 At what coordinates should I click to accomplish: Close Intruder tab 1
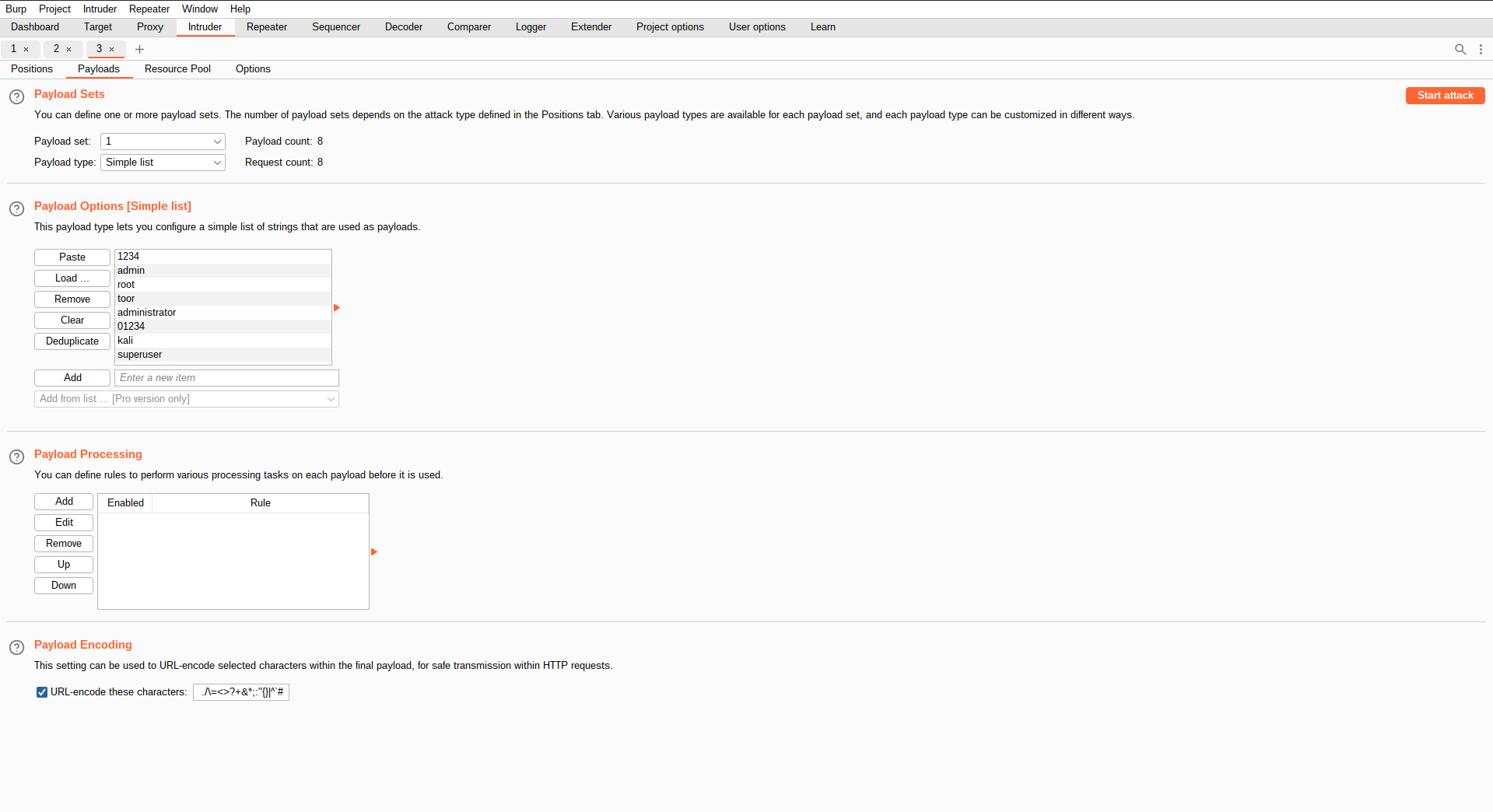[x=26, y=49]
